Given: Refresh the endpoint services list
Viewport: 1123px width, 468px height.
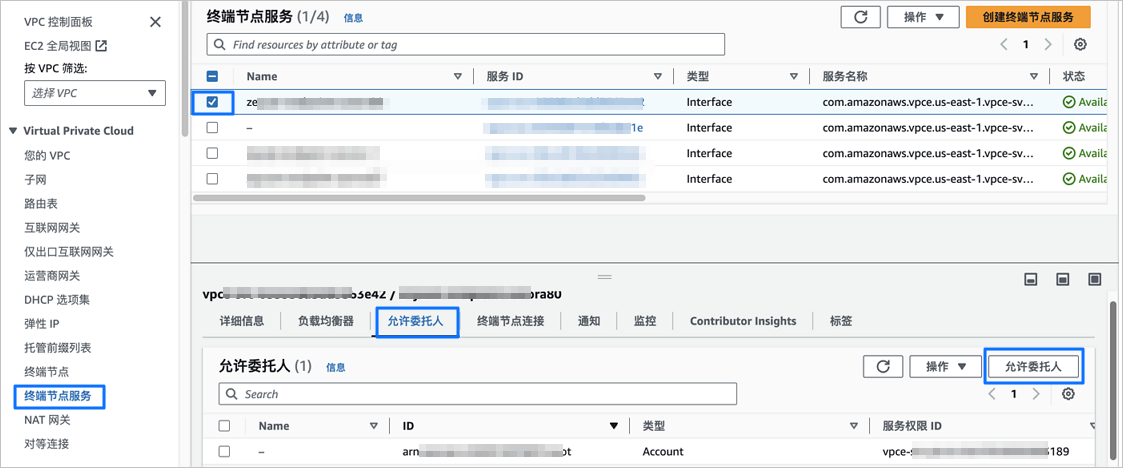Looking at the screenshot, I should (859, 17).
